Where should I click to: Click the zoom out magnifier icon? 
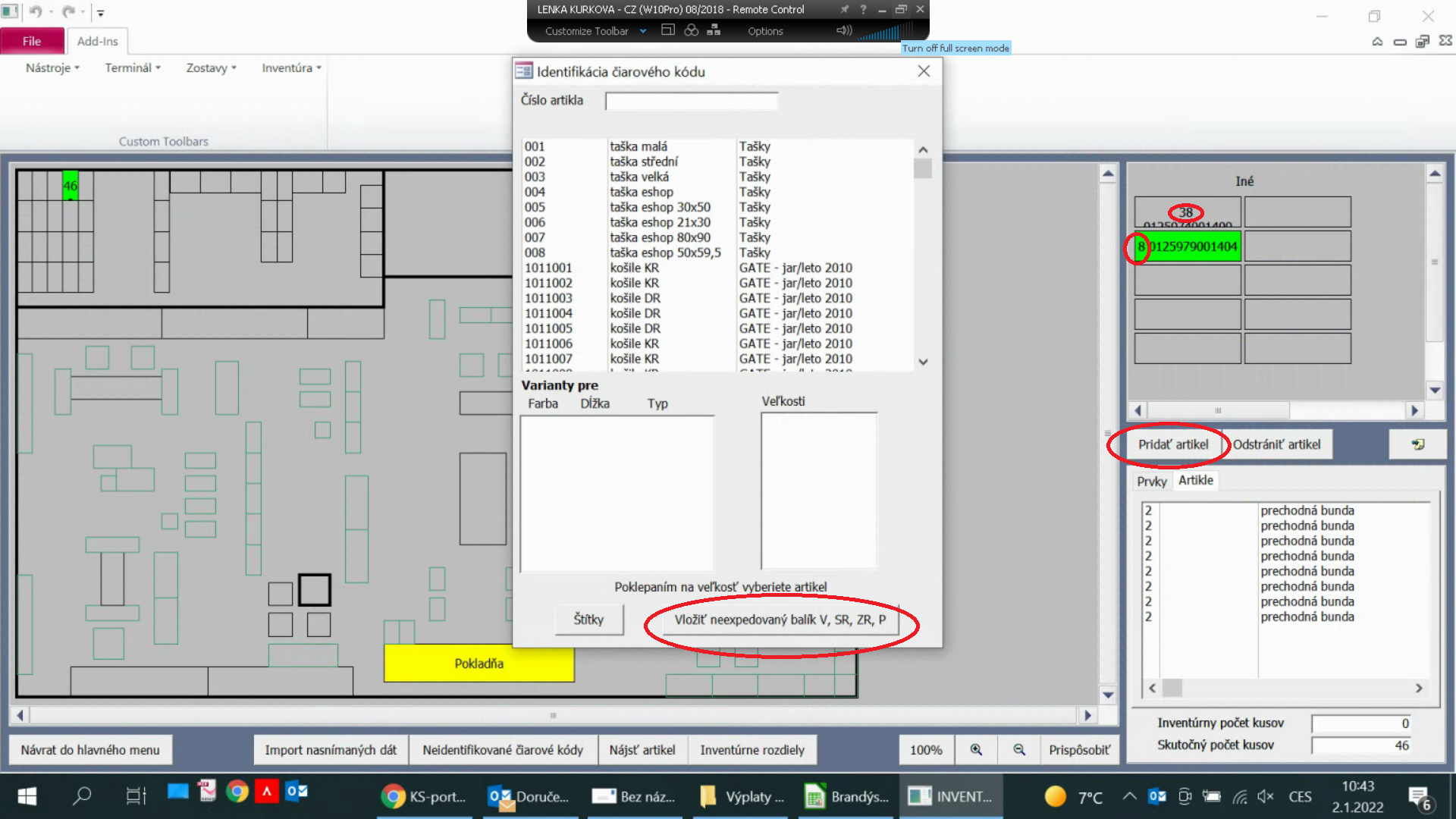pos(1019,750)
